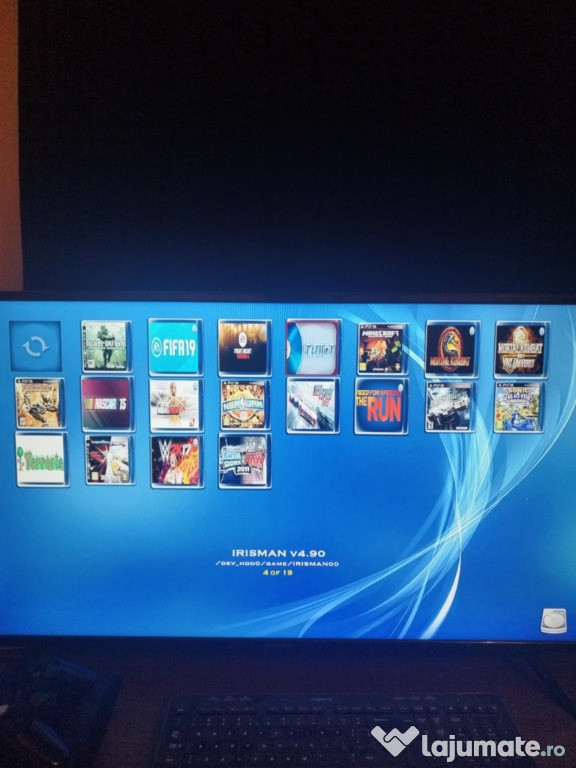
Task: Select Mortal Kombat vs DC Universe tile
Action: (x=522, y=350)
